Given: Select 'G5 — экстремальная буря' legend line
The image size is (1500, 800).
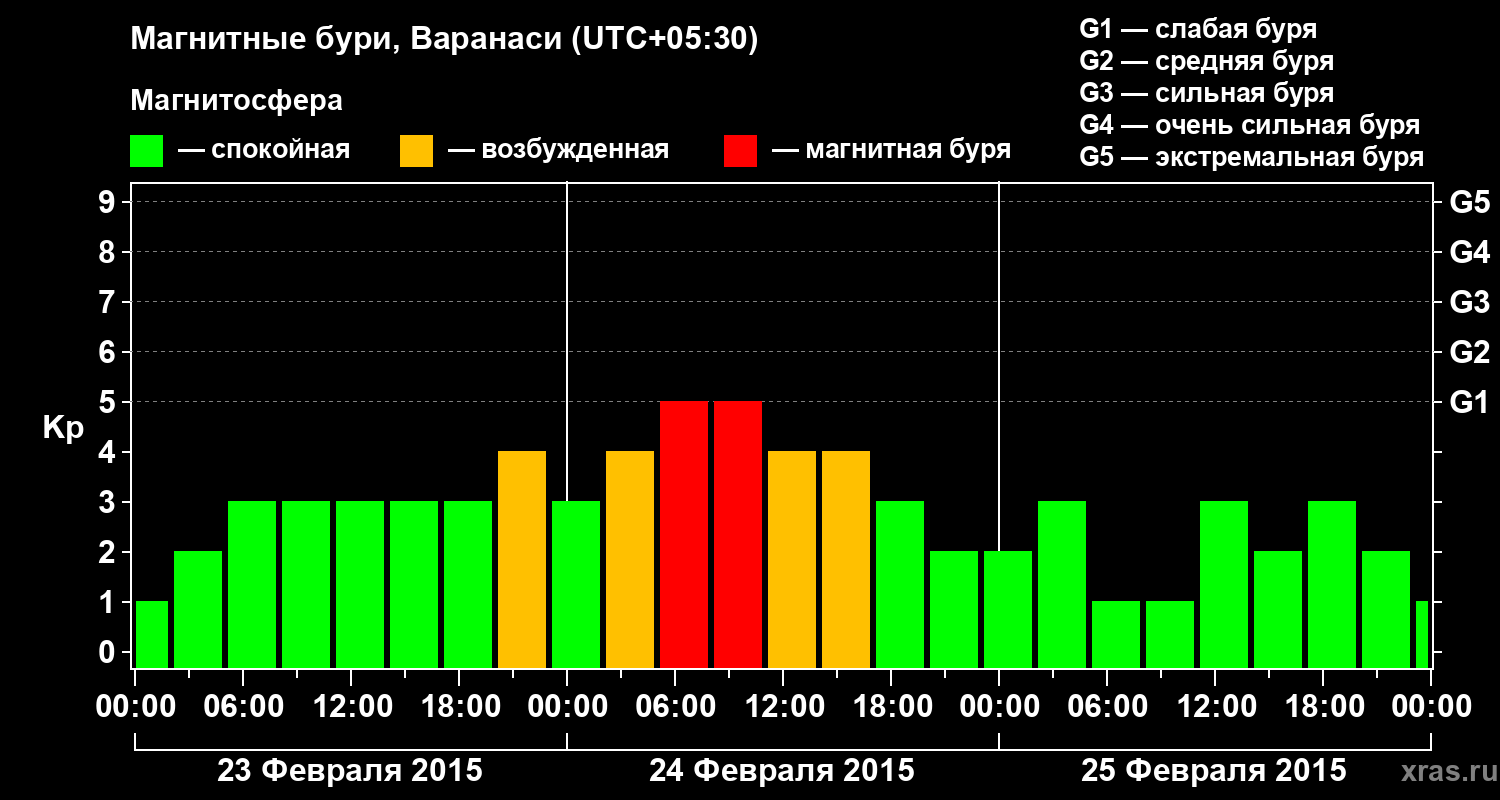Looking at the screenshot, I should [1251, 158].
